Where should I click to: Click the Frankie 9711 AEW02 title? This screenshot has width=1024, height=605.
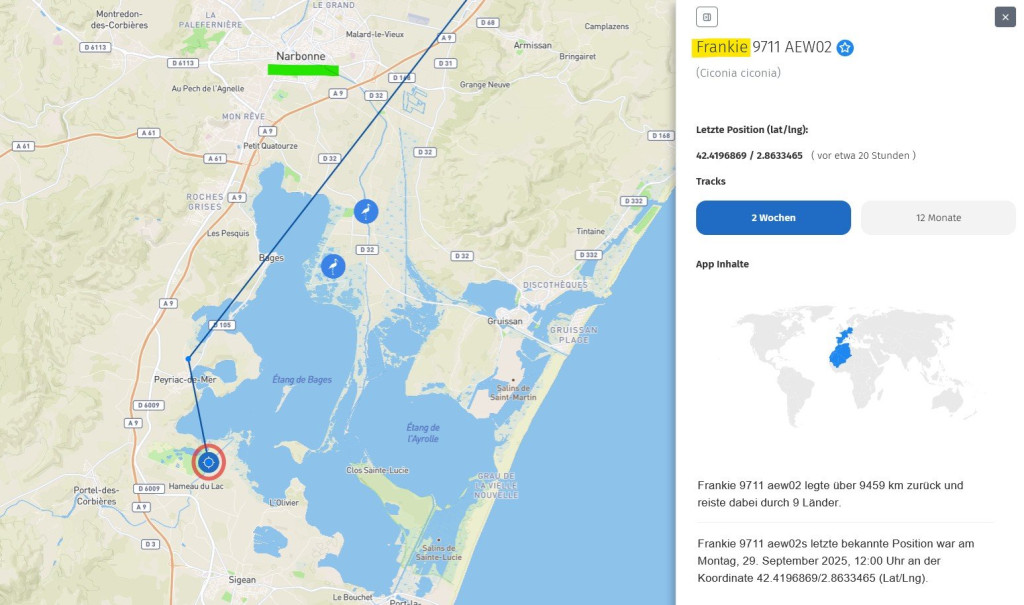point(763,47)
